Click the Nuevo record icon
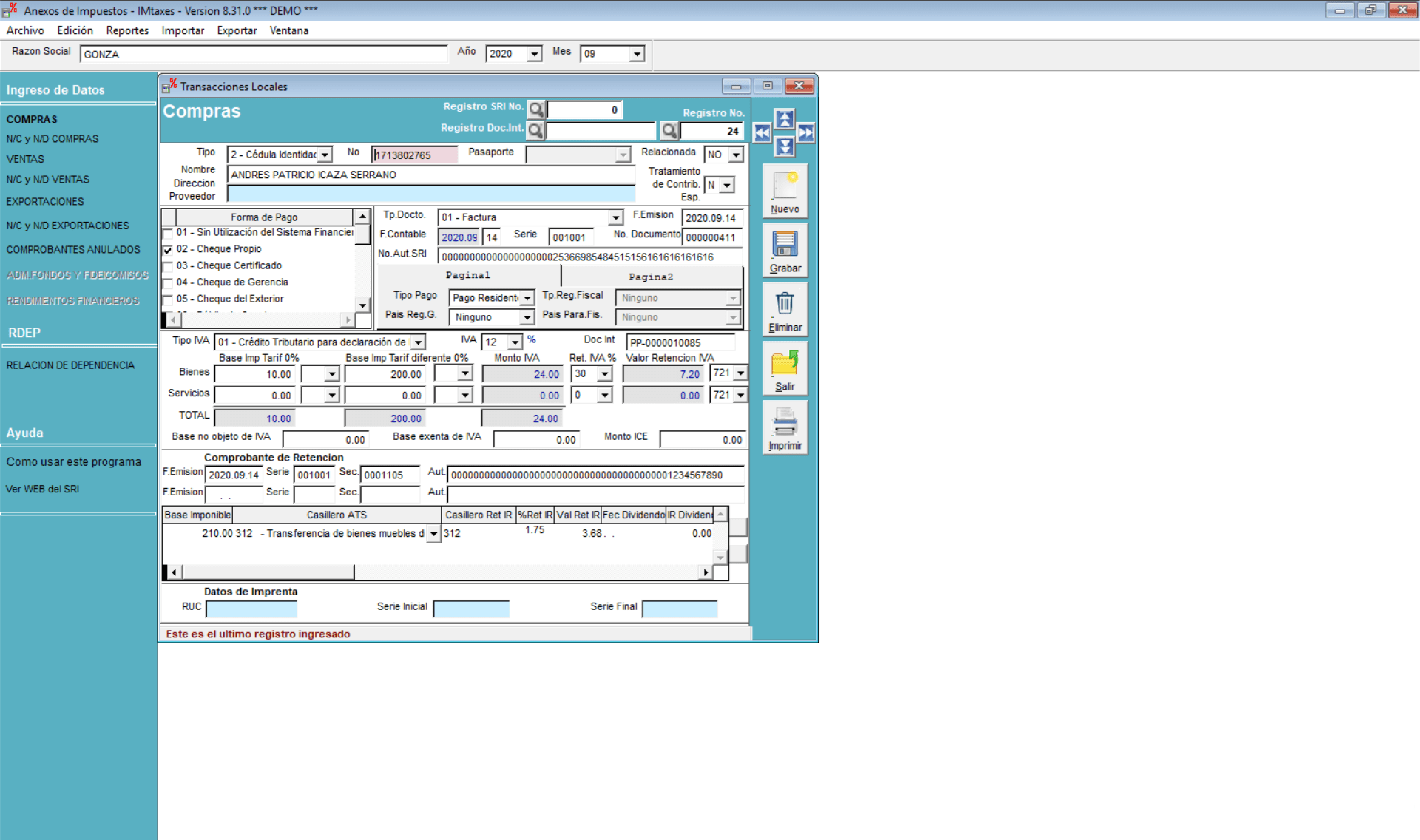The image size is (1420, 840). coord(784,185)
